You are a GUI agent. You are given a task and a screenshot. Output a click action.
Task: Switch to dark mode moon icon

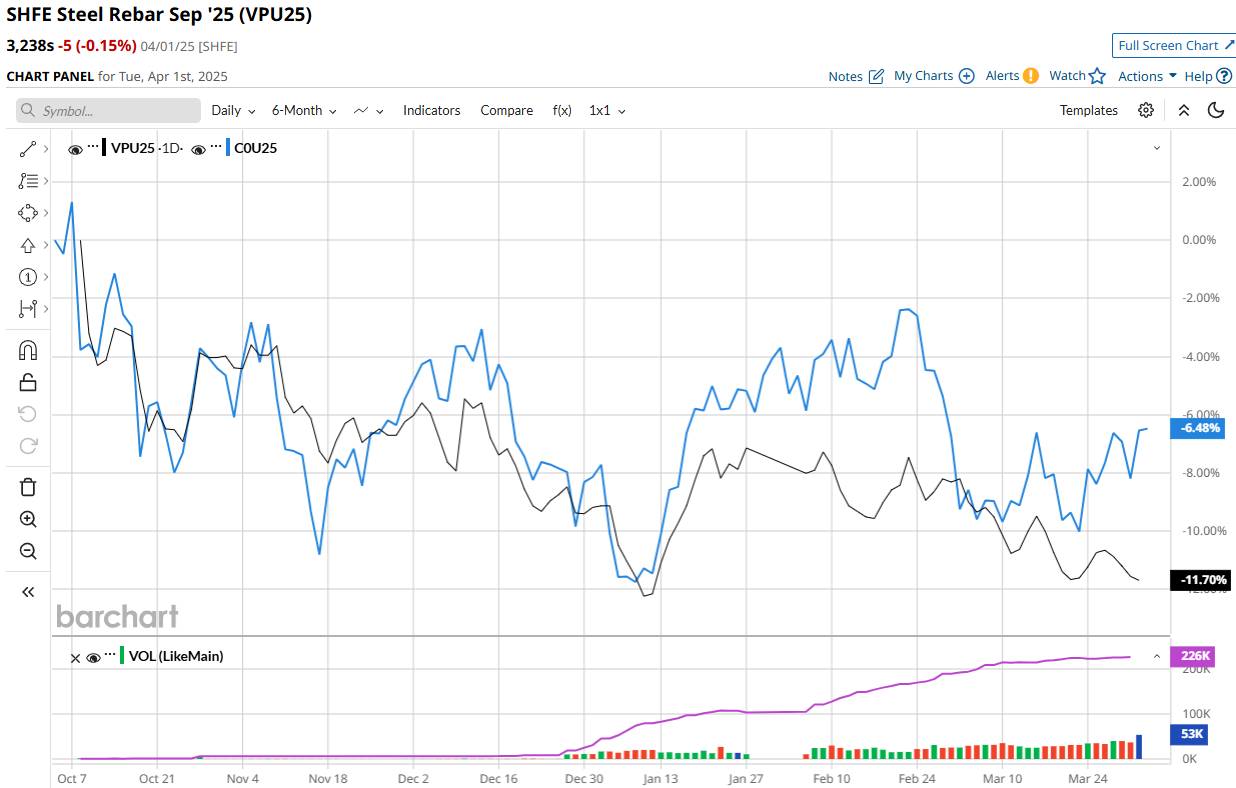click(x=1216, y=110)
